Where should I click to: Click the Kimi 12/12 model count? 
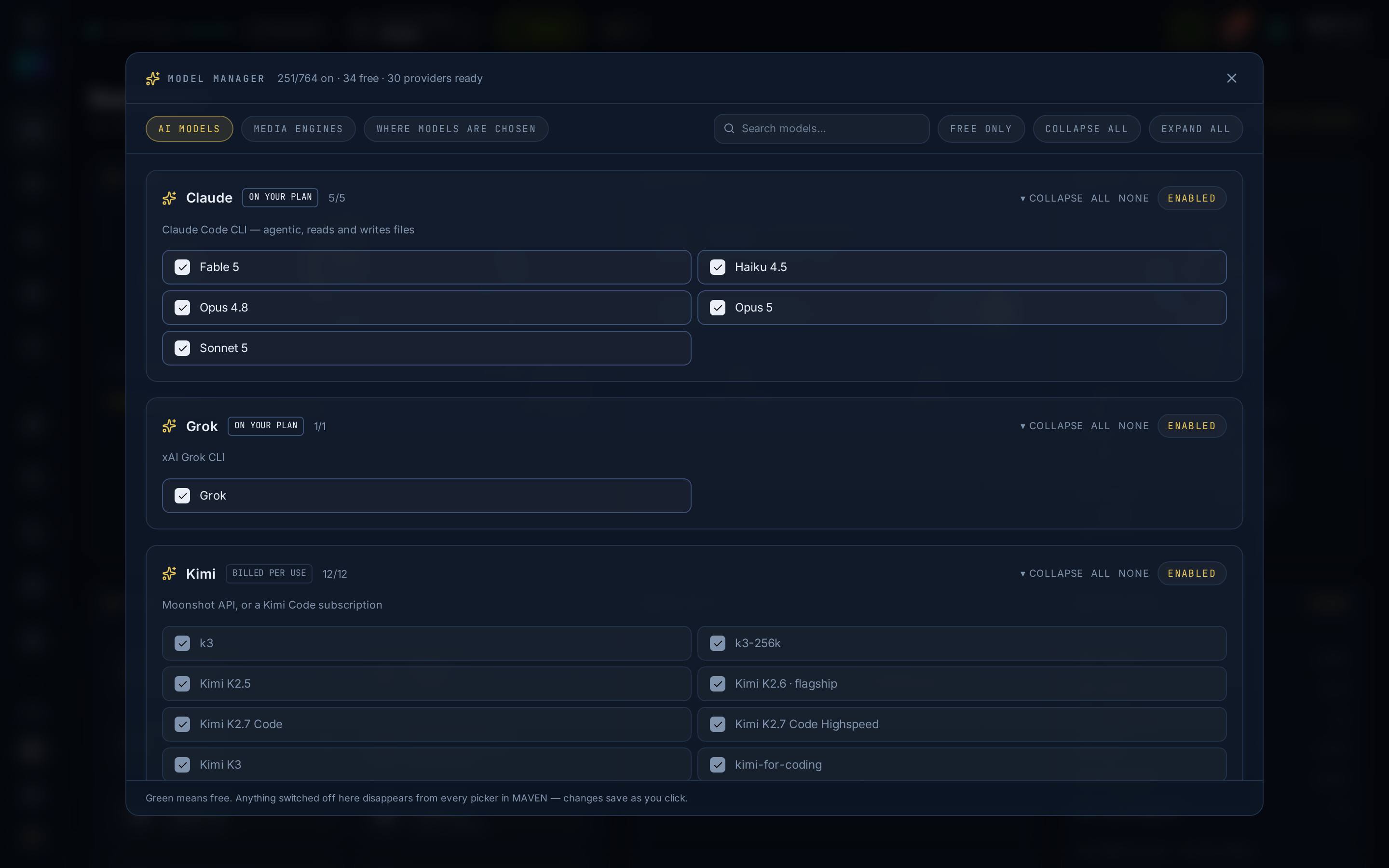(x=335, y=574)
